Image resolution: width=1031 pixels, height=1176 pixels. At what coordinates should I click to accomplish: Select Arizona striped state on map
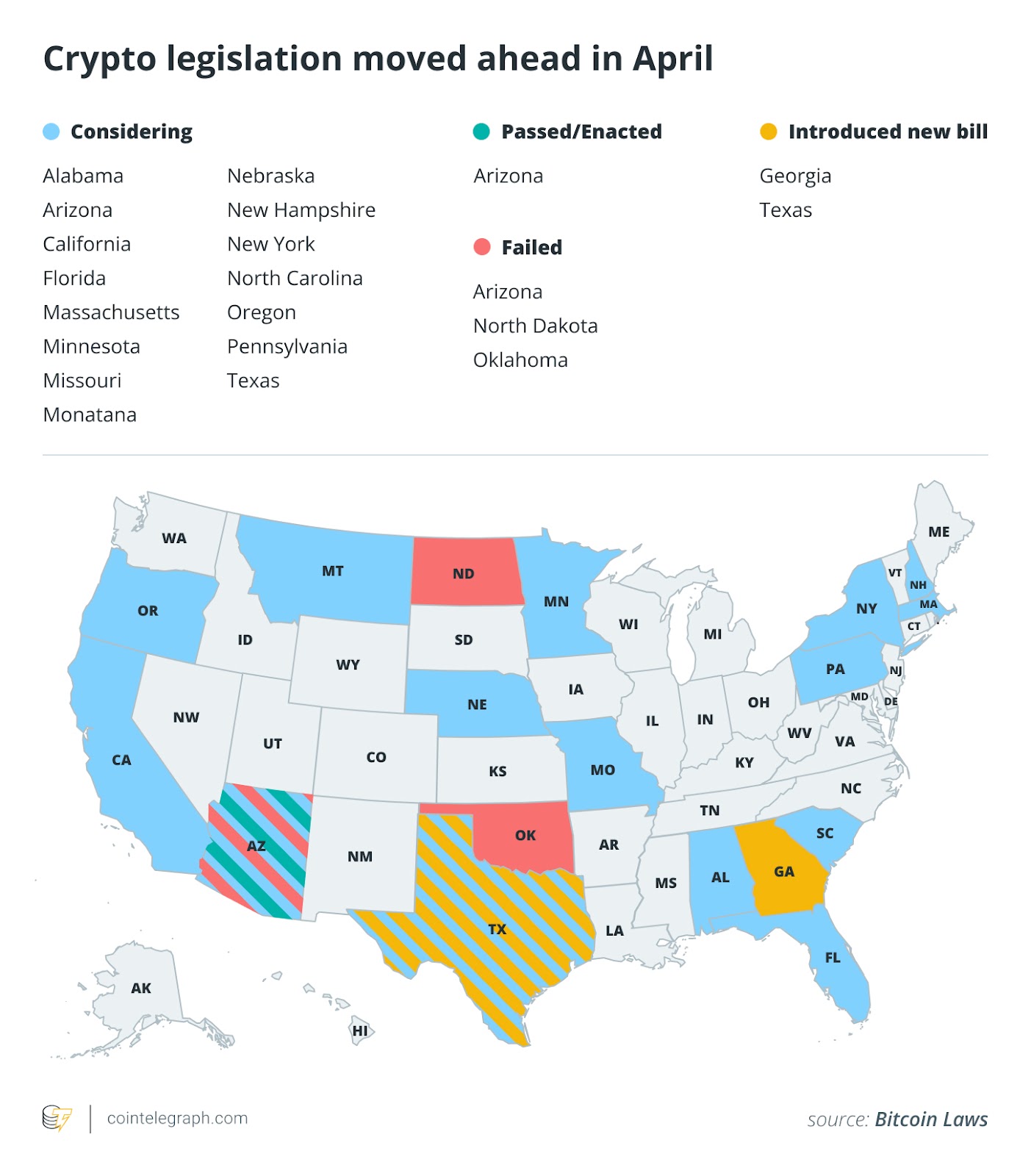(x=256, y=846)
